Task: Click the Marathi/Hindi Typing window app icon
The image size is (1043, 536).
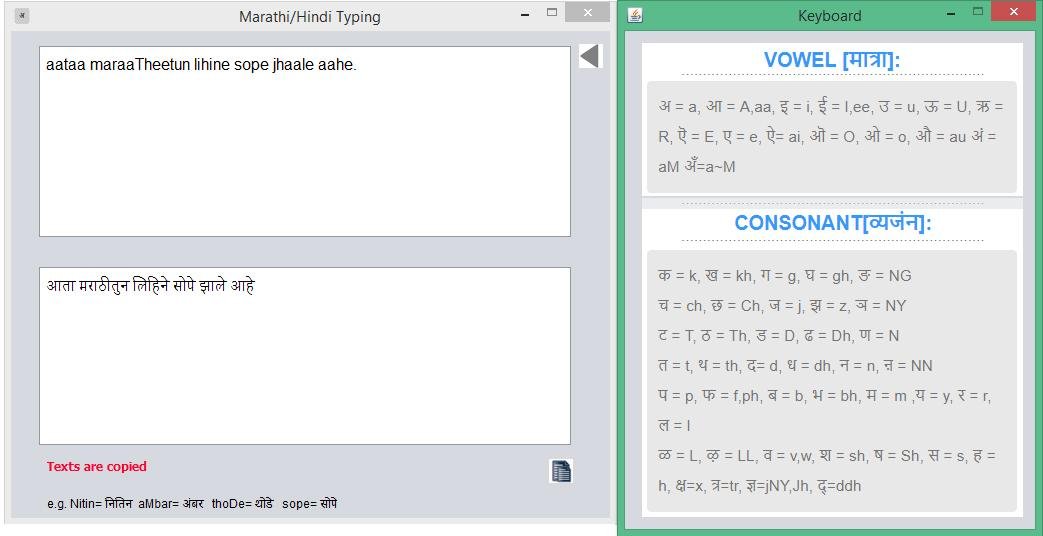Action: point(22,15)
